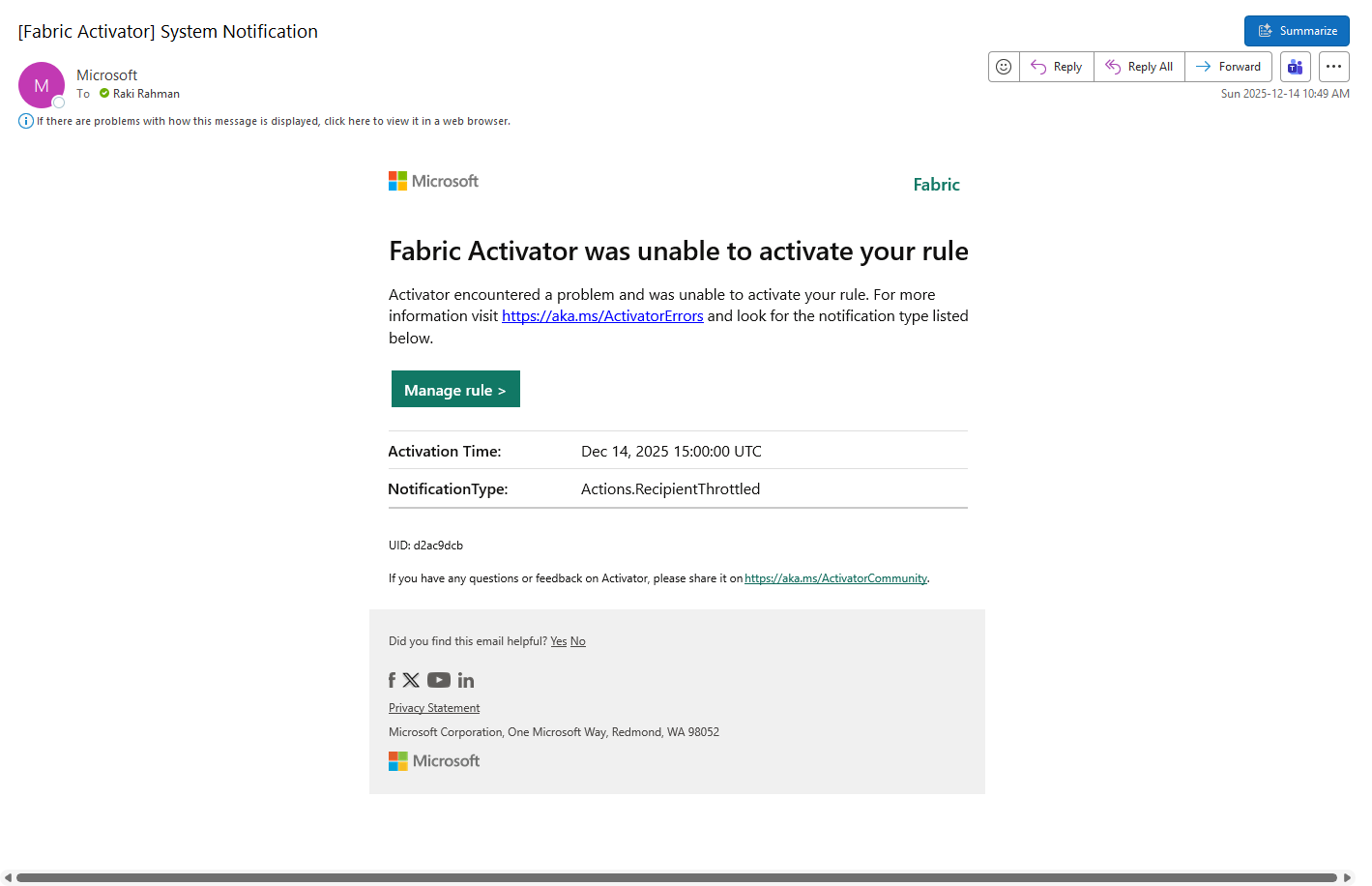This screenshot has height=886, width=1372.
Task: Click the emoji reaction smiley icon
Action: click(1004, 67)
